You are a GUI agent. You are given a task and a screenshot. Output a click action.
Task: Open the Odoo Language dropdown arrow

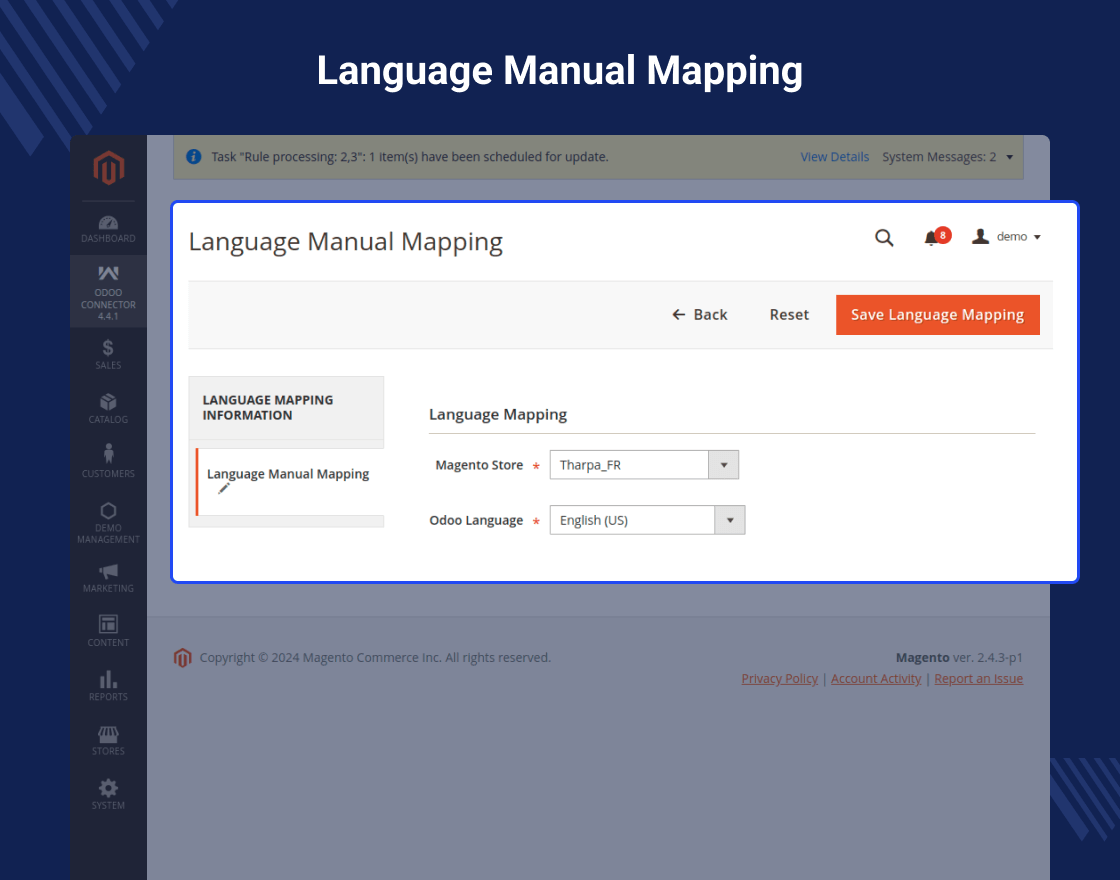coord(730,520)
